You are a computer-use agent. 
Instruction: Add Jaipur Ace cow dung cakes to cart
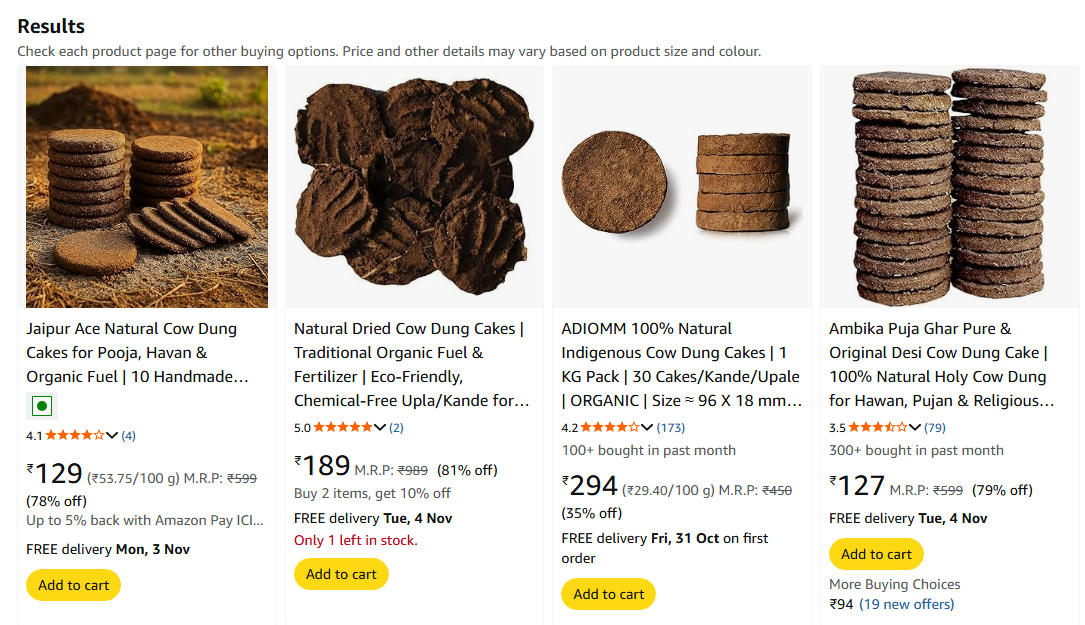[x=73, y=585]
